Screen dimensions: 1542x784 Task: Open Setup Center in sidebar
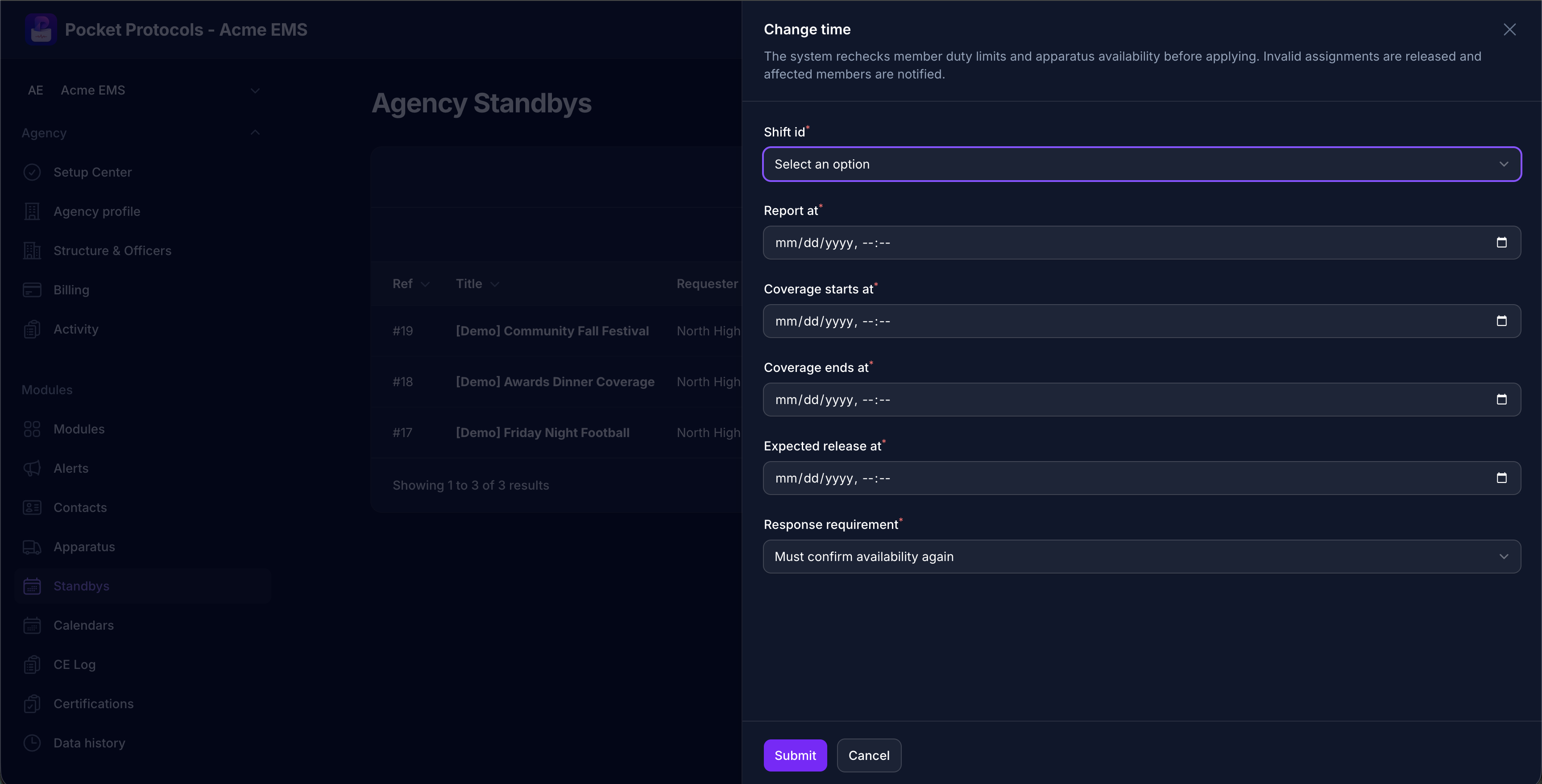click(142, 172)
